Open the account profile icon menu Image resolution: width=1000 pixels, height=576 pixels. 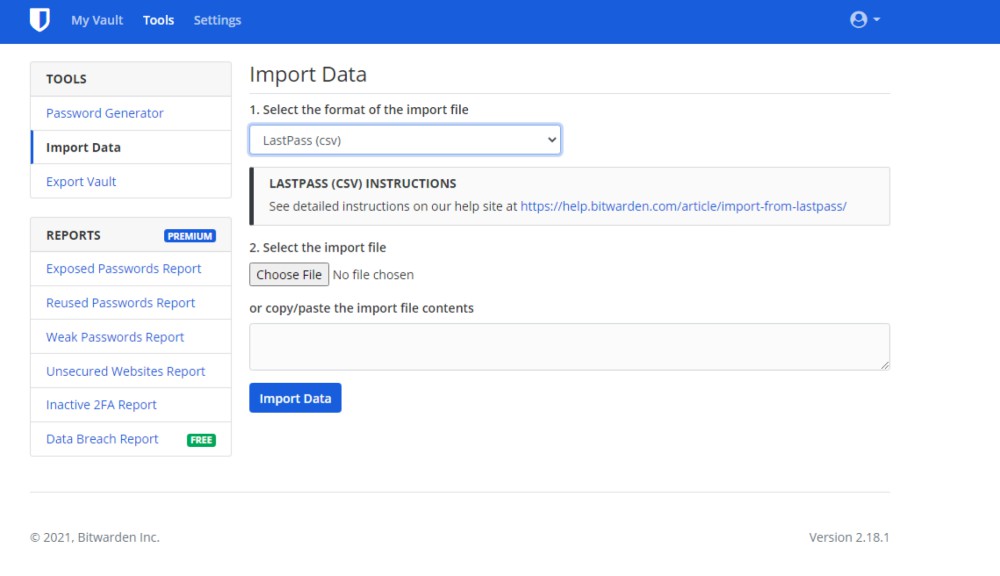point(865,20)
